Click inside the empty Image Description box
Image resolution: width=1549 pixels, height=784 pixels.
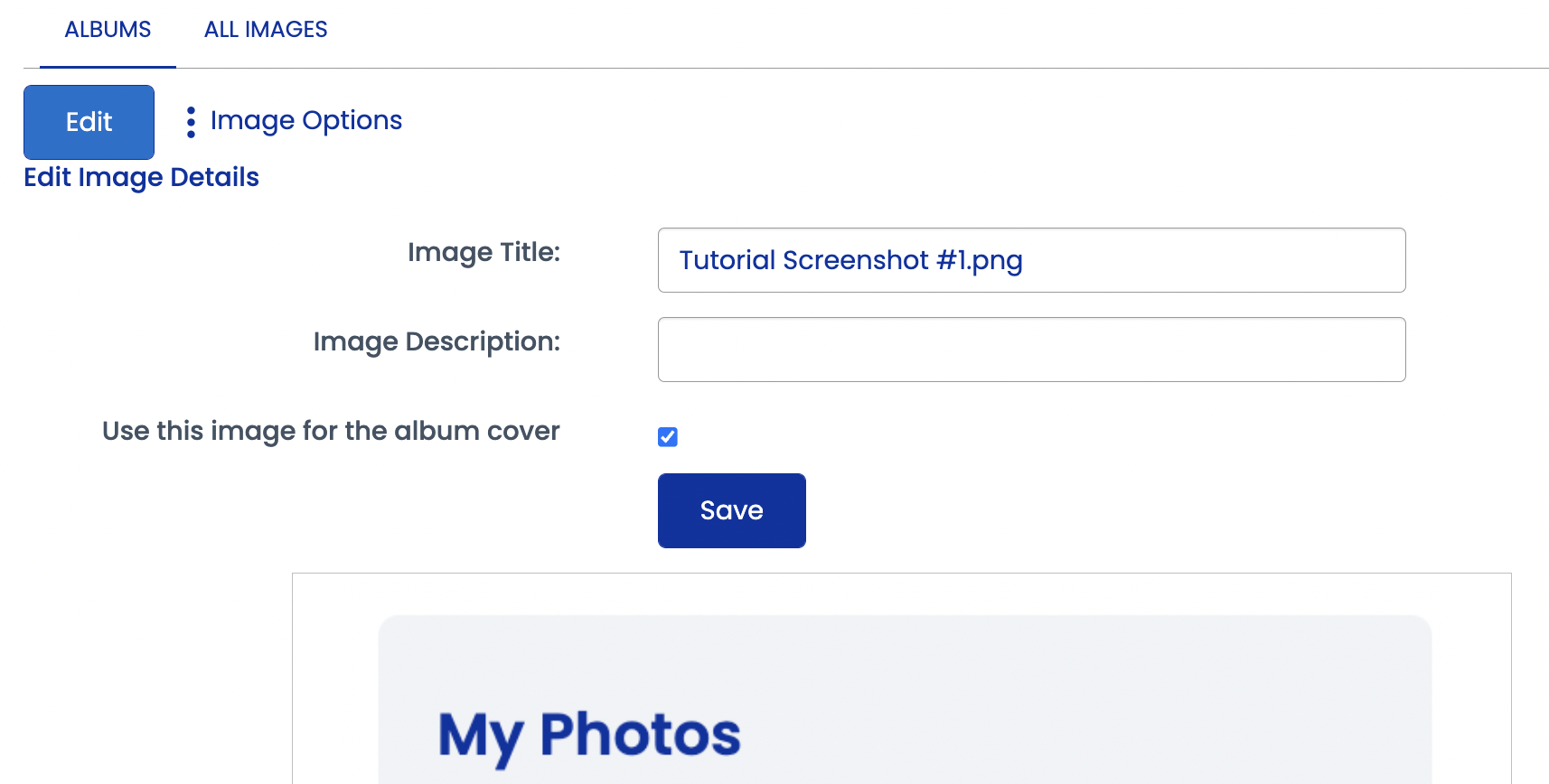tap(1031, 350)
